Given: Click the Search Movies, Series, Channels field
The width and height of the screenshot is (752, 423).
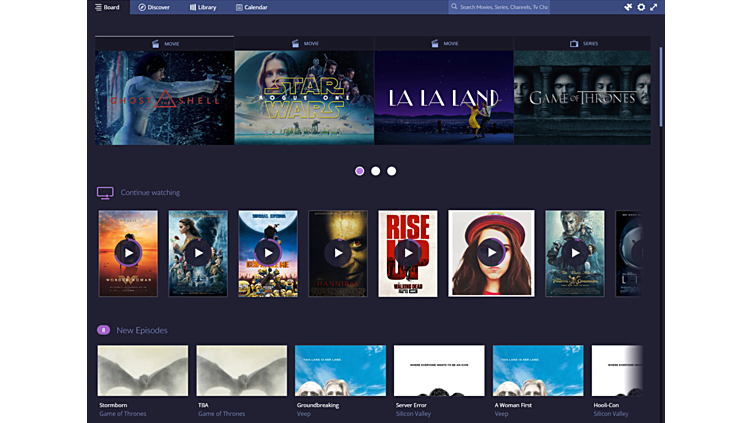Looking at the screenshot, I should pos(499,7).
